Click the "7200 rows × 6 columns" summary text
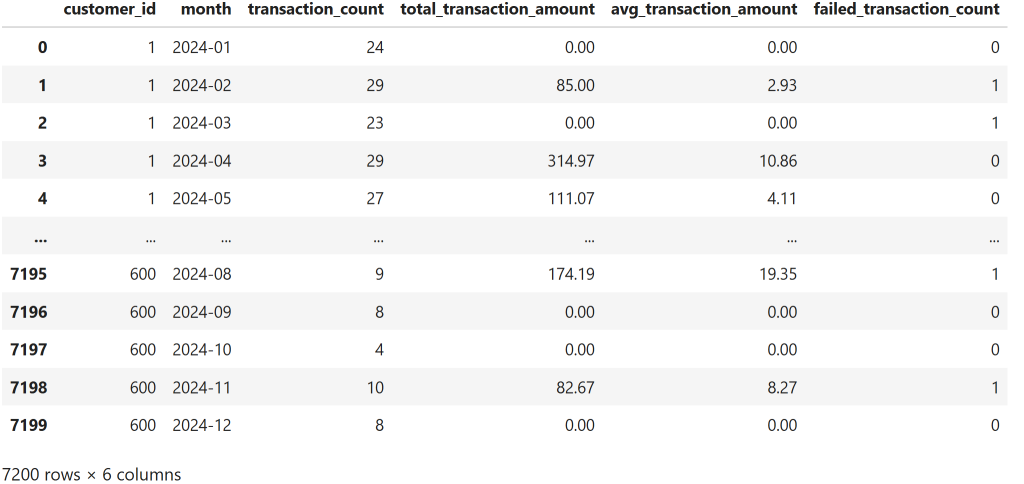 (x=91, y=473)
